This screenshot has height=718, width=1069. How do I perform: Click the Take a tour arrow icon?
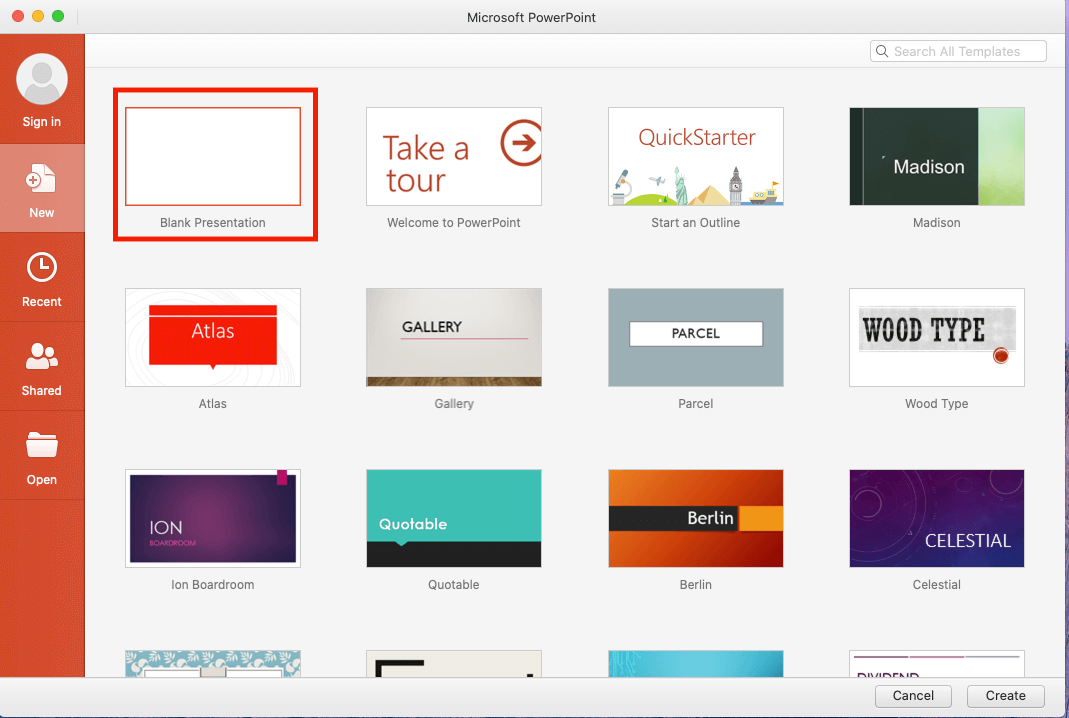tap(522, 143)
